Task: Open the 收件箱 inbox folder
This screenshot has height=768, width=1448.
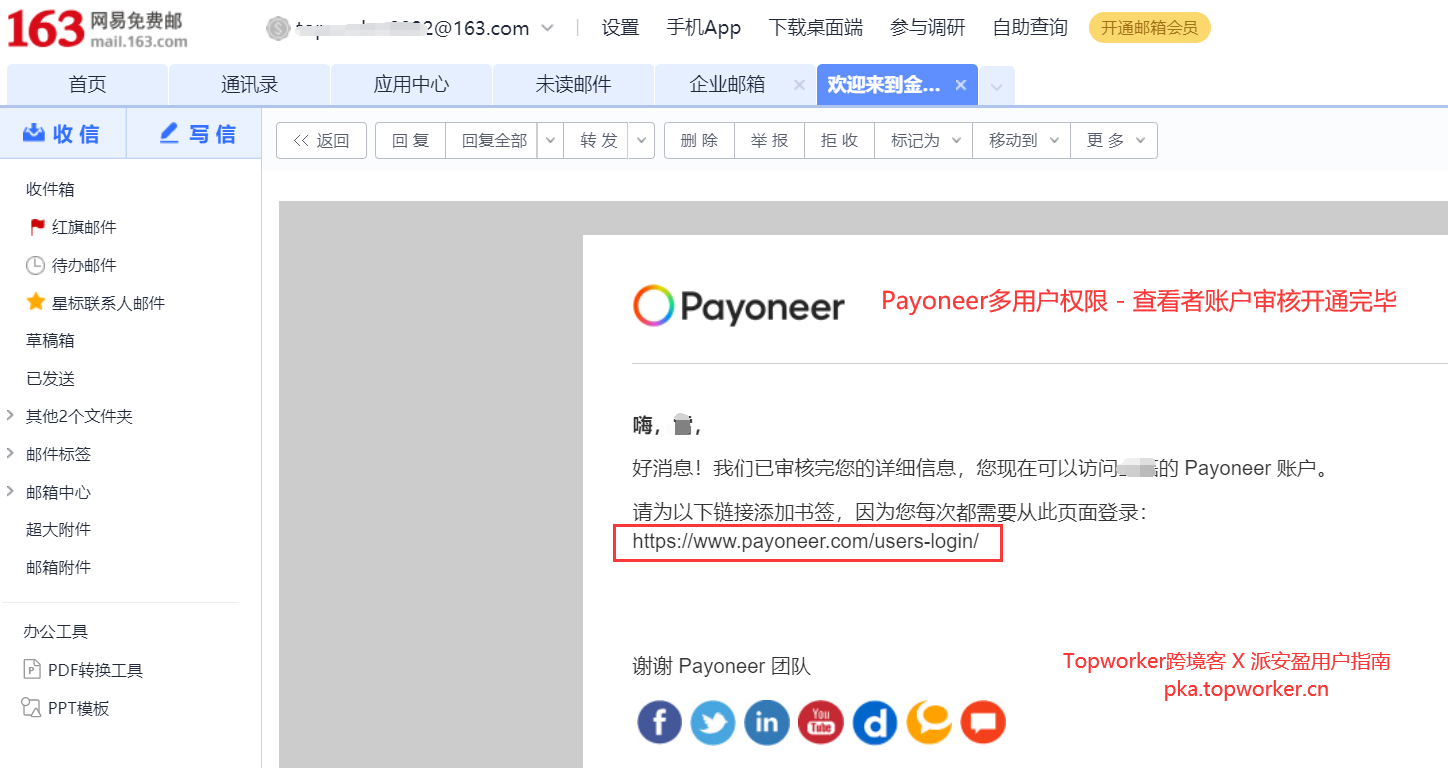Action: point(50,189)
